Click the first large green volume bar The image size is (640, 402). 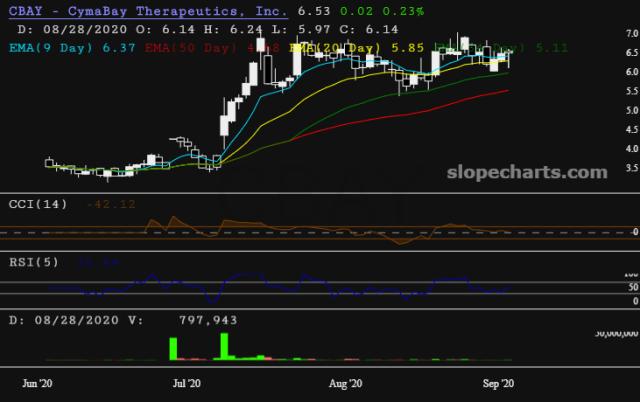tap(173, 349)
